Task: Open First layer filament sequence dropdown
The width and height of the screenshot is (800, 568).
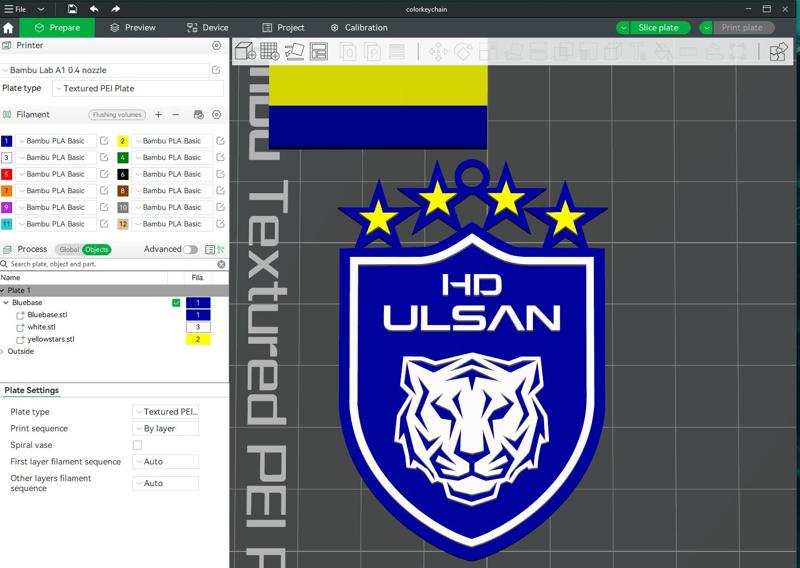Action: [165, 461]
